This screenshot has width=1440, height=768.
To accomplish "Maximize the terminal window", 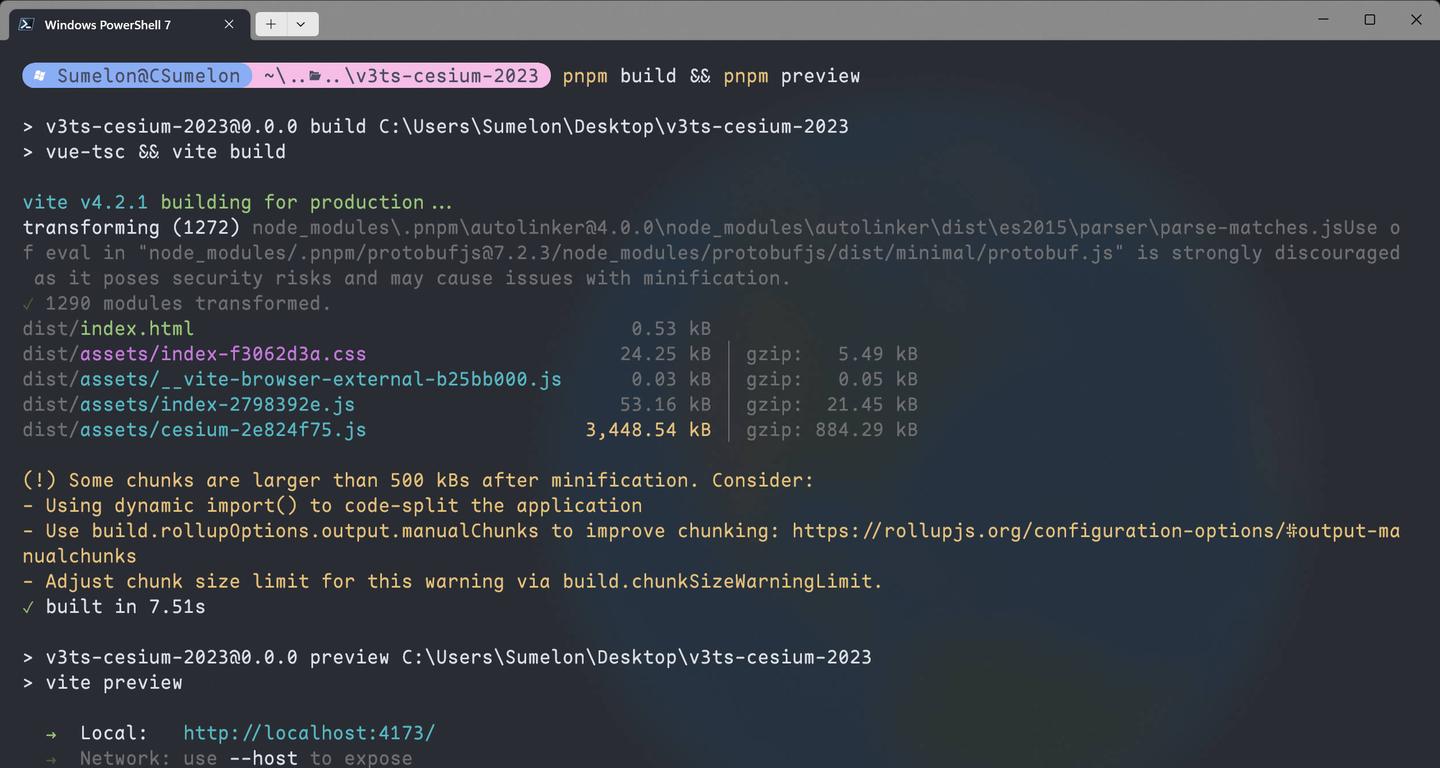I will pyautogui.click(x=1369, y=19).
